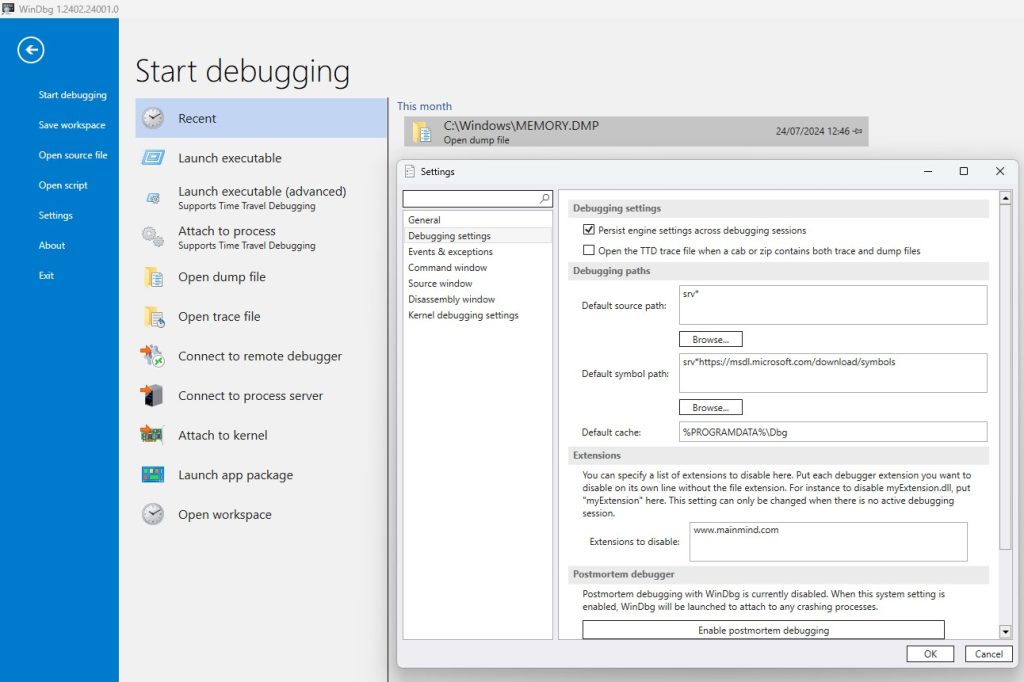Open Disassembly window settings category
Viewport: 1024px width, 682px height.
tap(477, 299)
